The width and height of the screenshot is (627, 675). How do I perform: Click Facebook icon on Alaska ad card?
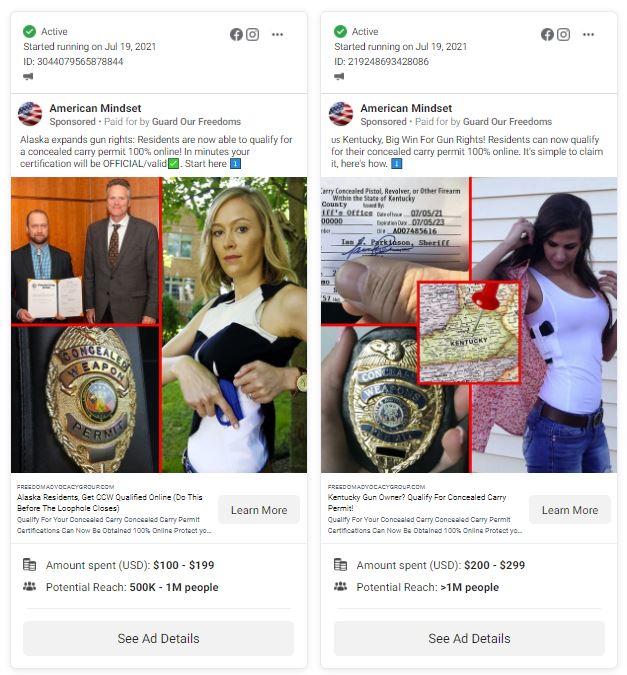click(x=236, y=34)
